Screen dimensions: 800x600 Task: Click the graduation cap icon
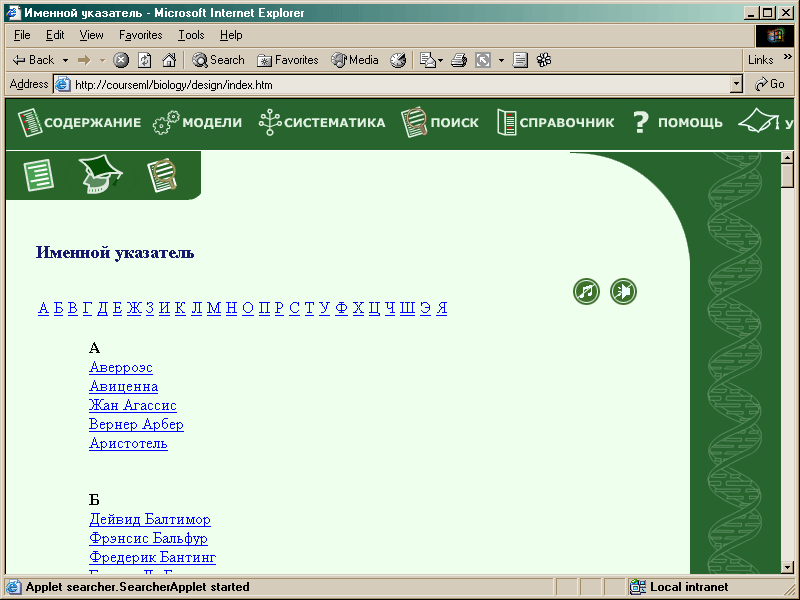[101, 175]
